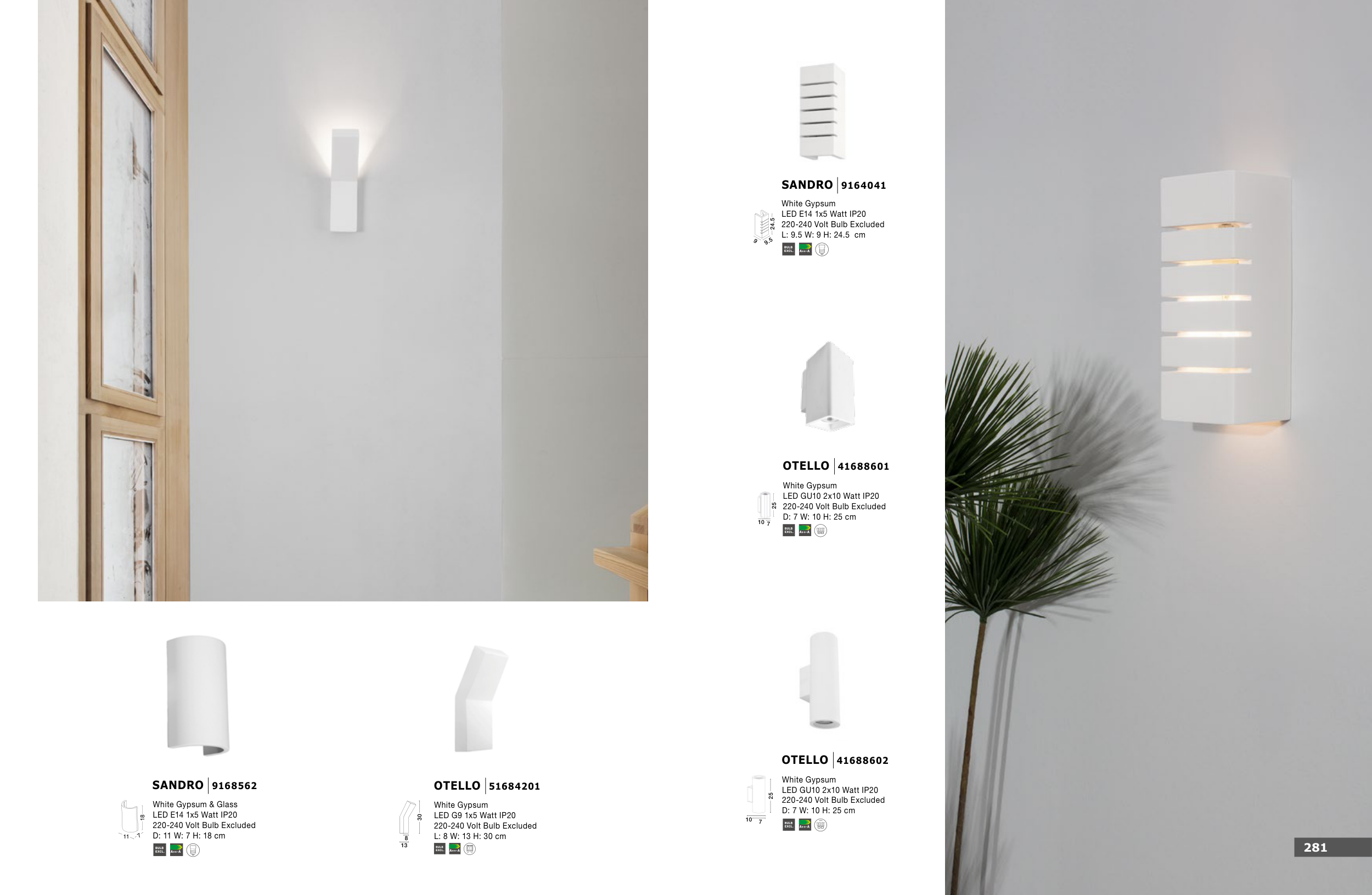This screenshot has height=895, width=1372.
Task: Click the OTELLO 41688602 product title
Action: click(835, 760)
